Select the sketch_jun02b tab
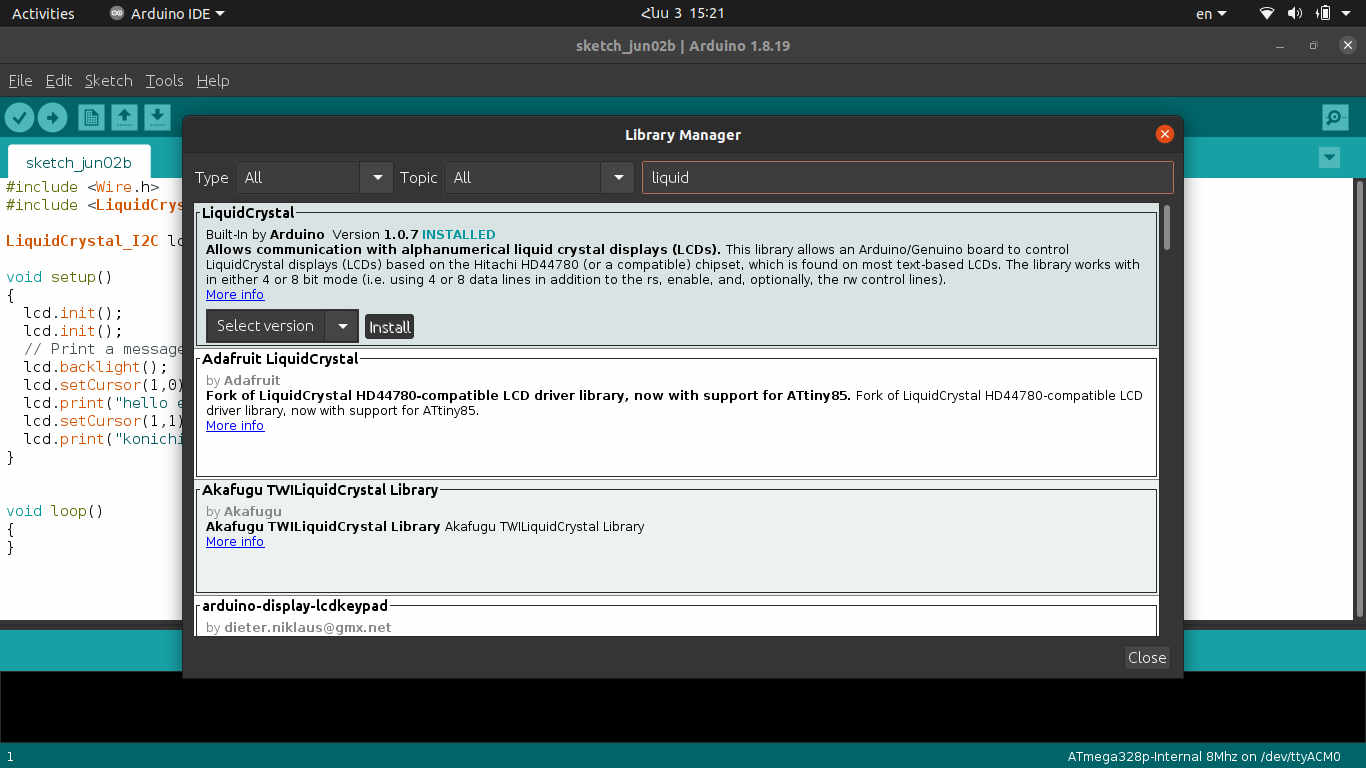Viewport: 1366px width, 768px height. pyautogui.click(x=79, y=163)
